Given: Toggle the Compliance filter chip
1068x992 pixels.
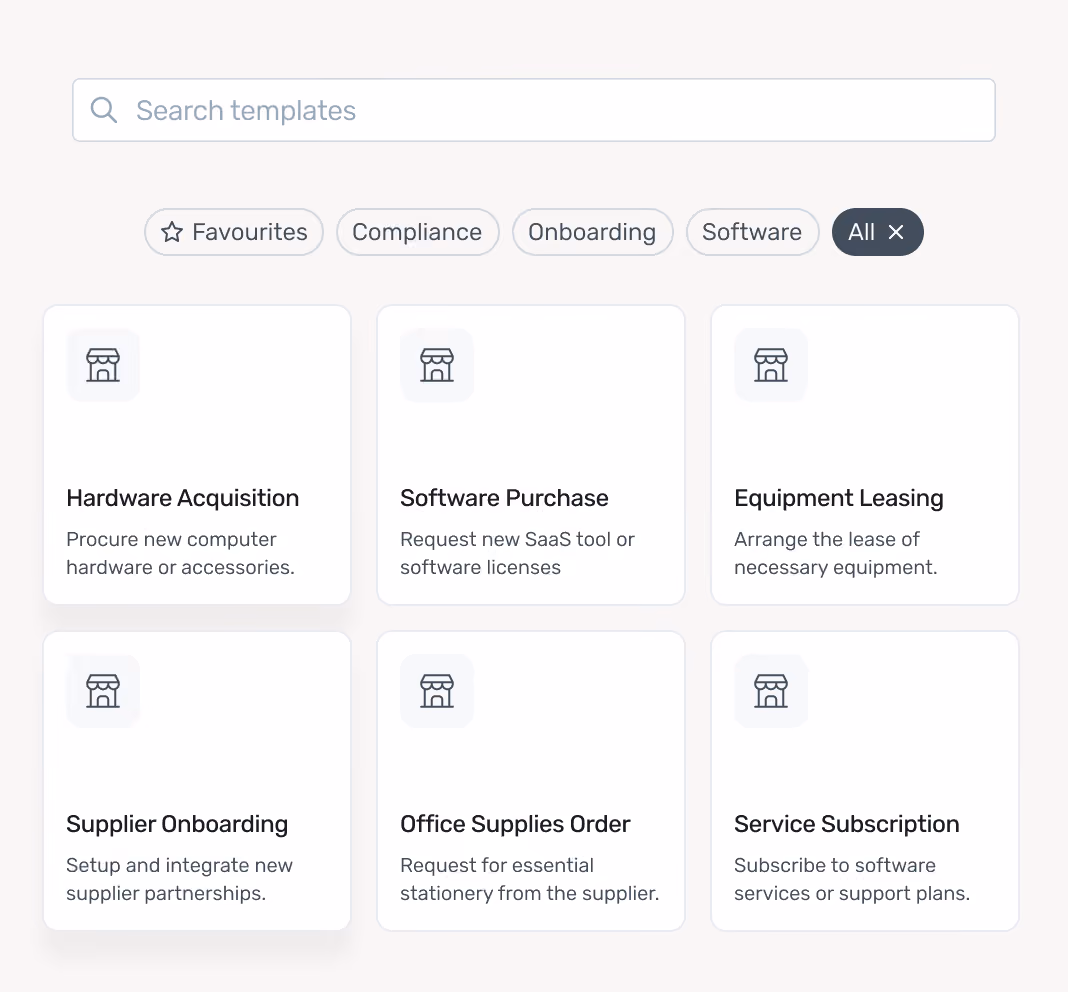Looking at the screenshot, I should pyautogui.click(x=418, y=232).
